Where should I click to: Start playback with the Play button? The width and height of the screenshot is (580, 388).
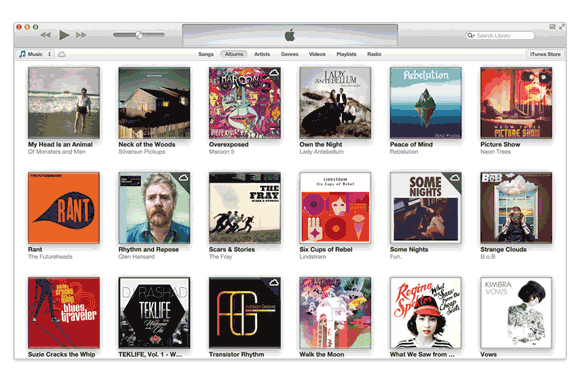coord(64,35)
